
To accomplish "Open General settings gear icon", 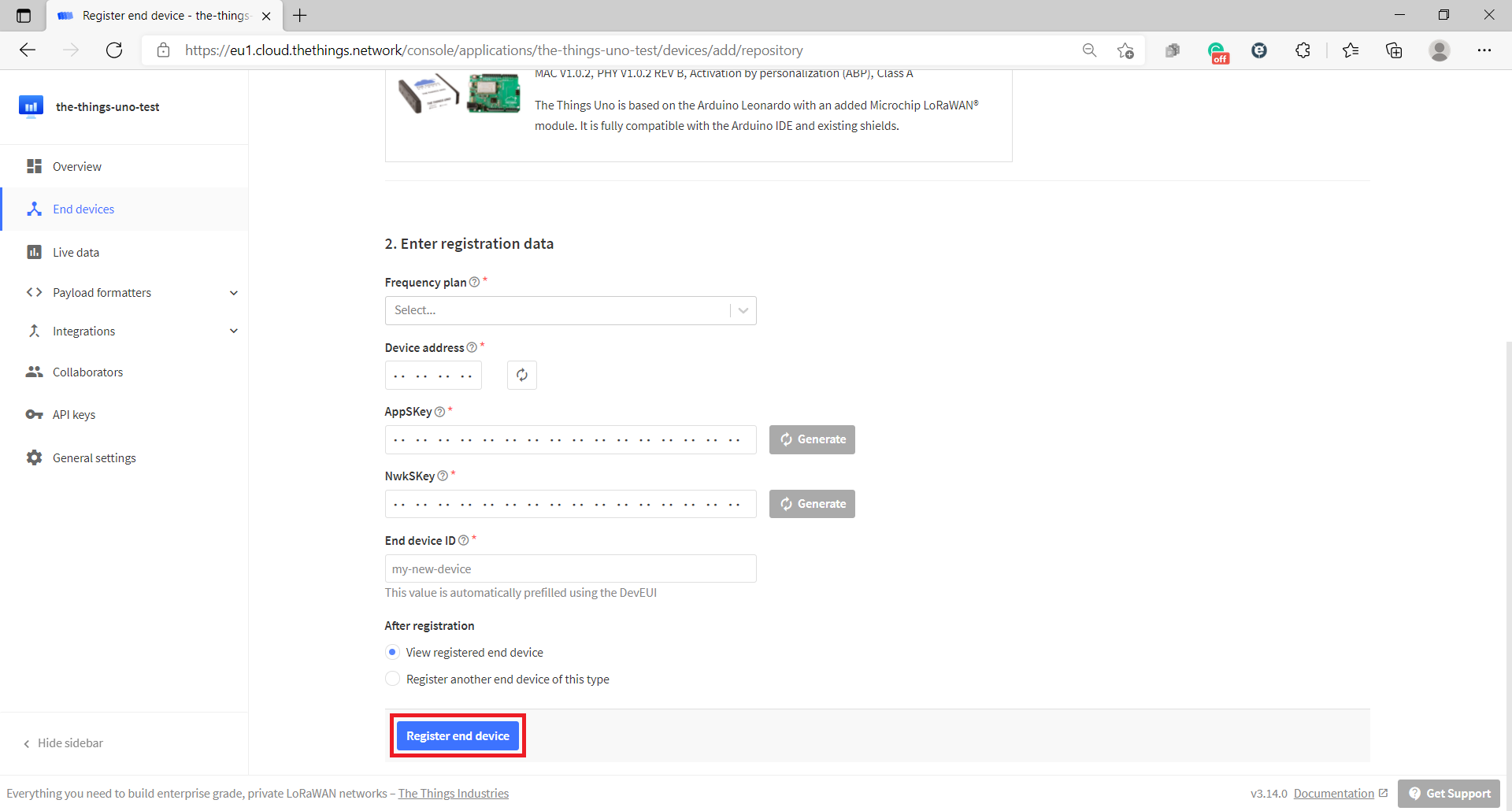I will point(35,457).
